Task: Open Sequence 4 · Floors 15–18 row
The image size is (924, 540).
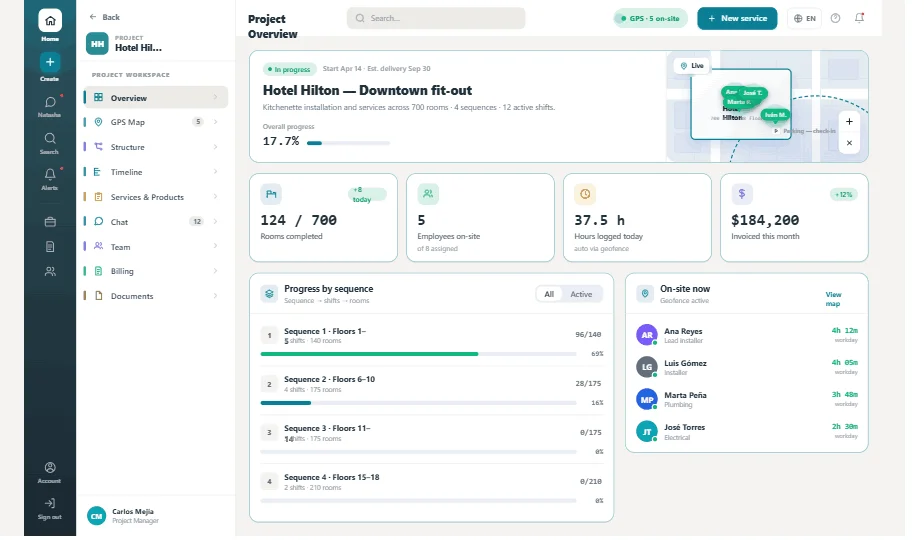Action: (x=431, y=488)
